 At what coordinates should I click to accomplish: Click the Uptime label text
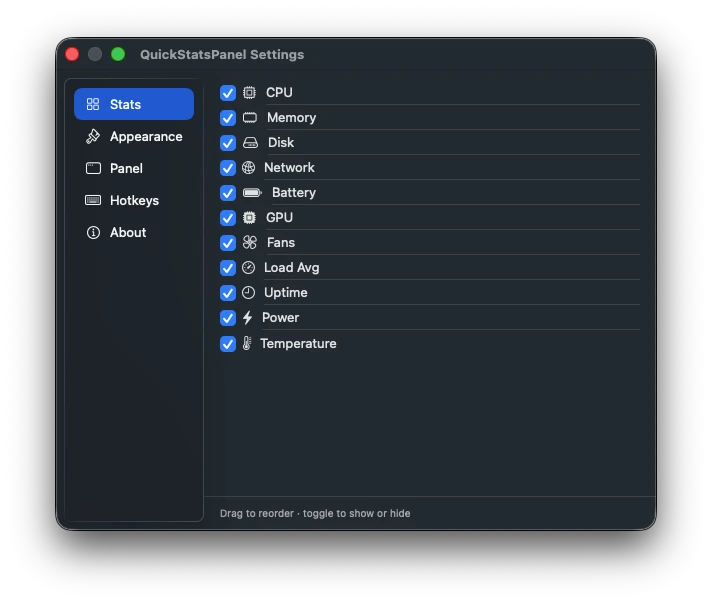286,292
